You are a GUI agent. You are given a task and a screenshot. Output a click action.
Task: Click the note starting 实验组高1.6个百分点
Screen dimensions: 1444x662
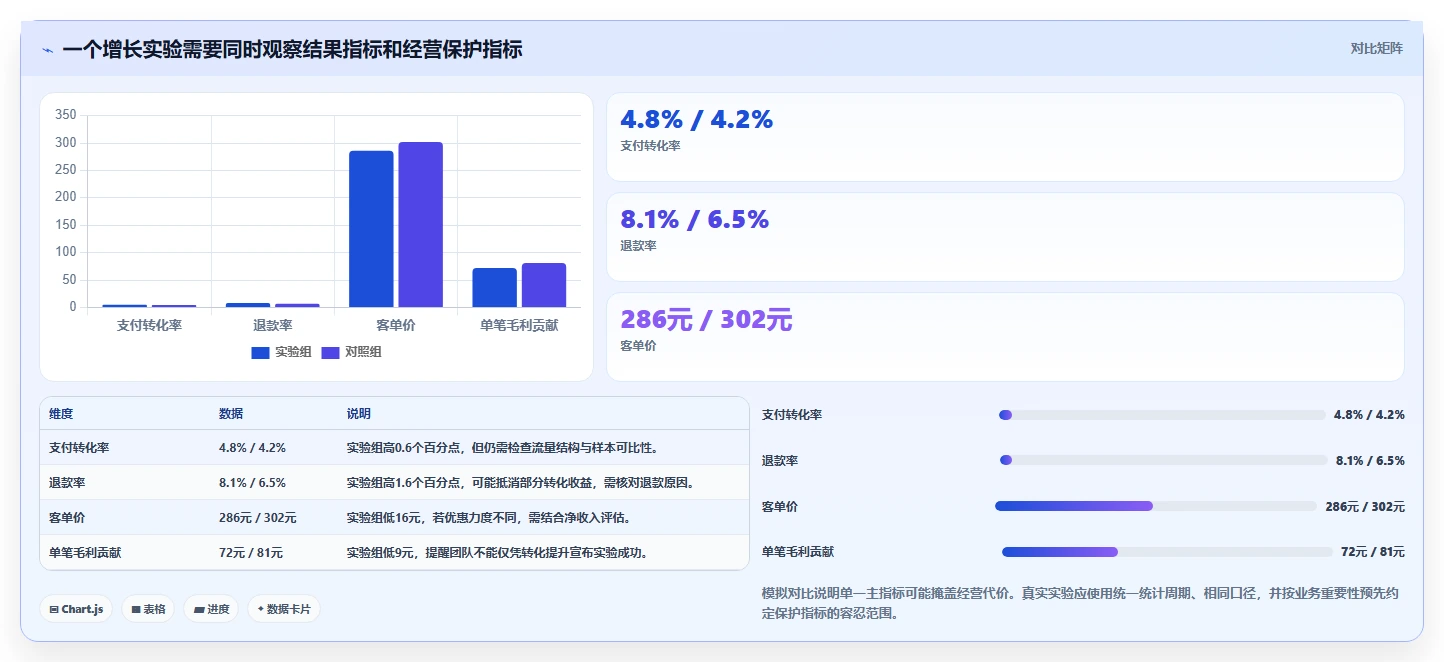point(520,483)
